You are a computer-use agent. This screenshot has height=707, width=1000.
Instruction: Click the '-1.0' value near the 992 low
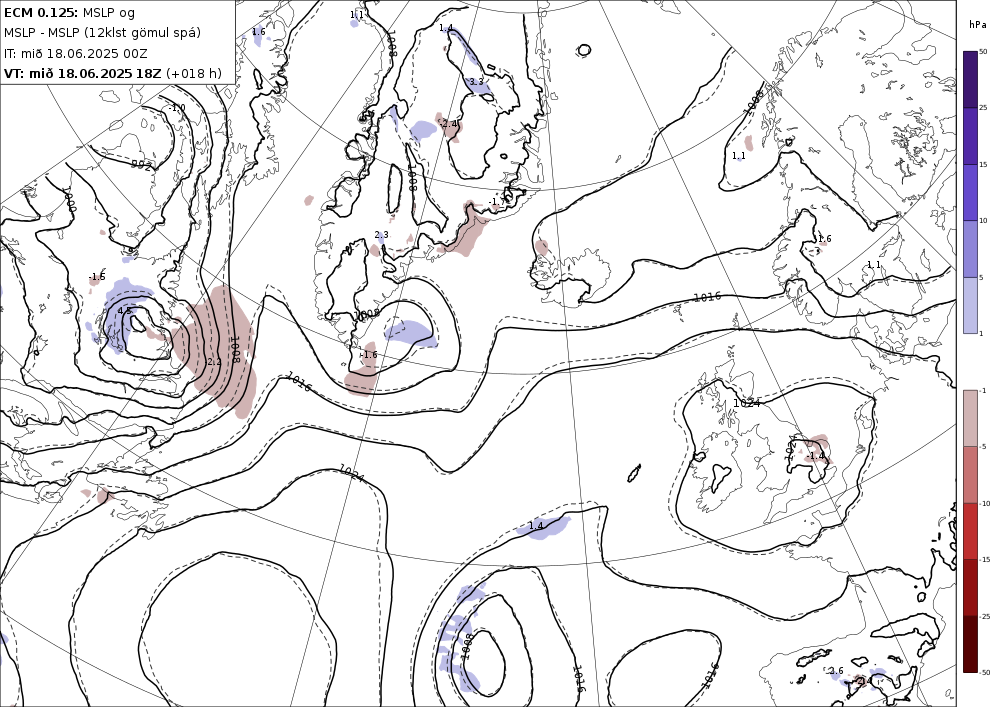click(177, 108)
